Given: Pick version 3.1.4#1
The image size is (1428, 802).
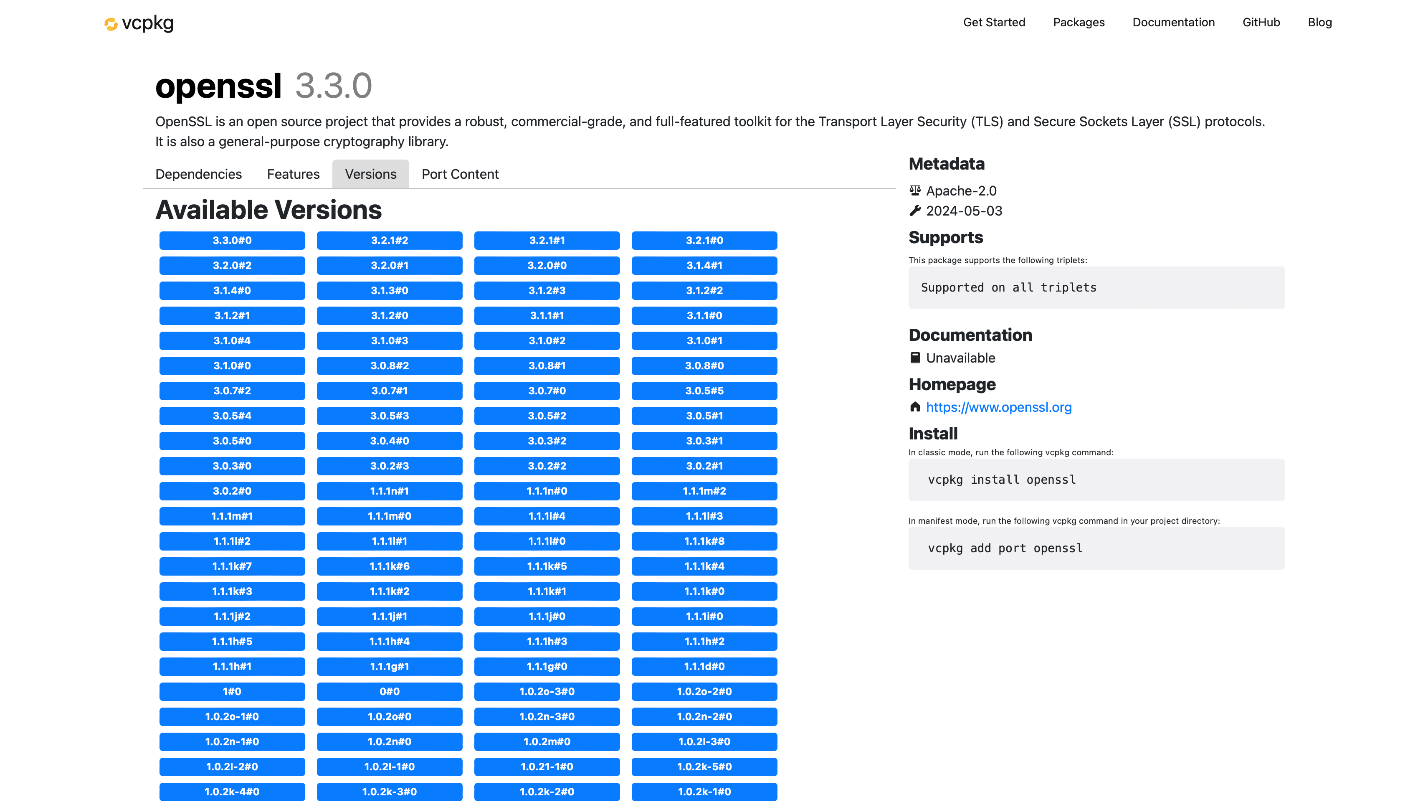Looking at the screenshot, I should pyautogui.click(x=704, y=266).
